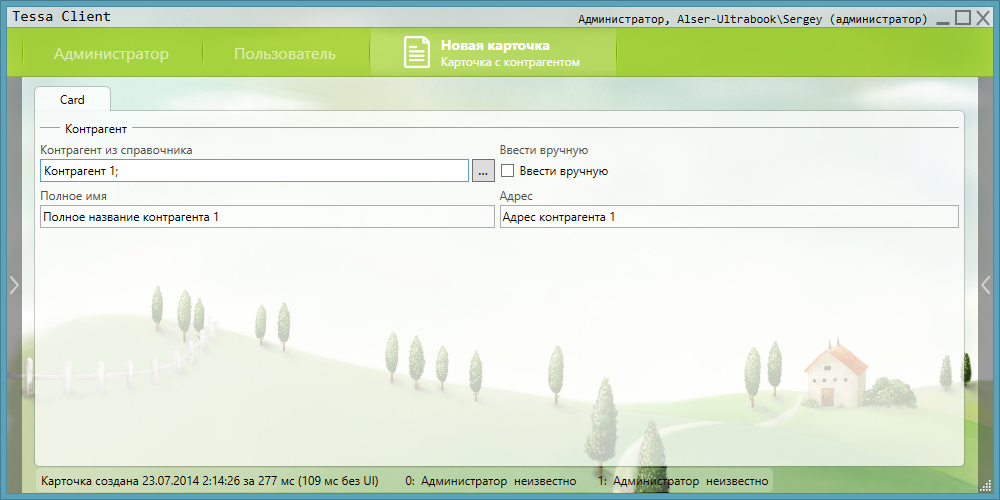Close the Tessa Client window
Viewport: 1000px width, 500px height.
pyautogui.click(x=983, y=18)
